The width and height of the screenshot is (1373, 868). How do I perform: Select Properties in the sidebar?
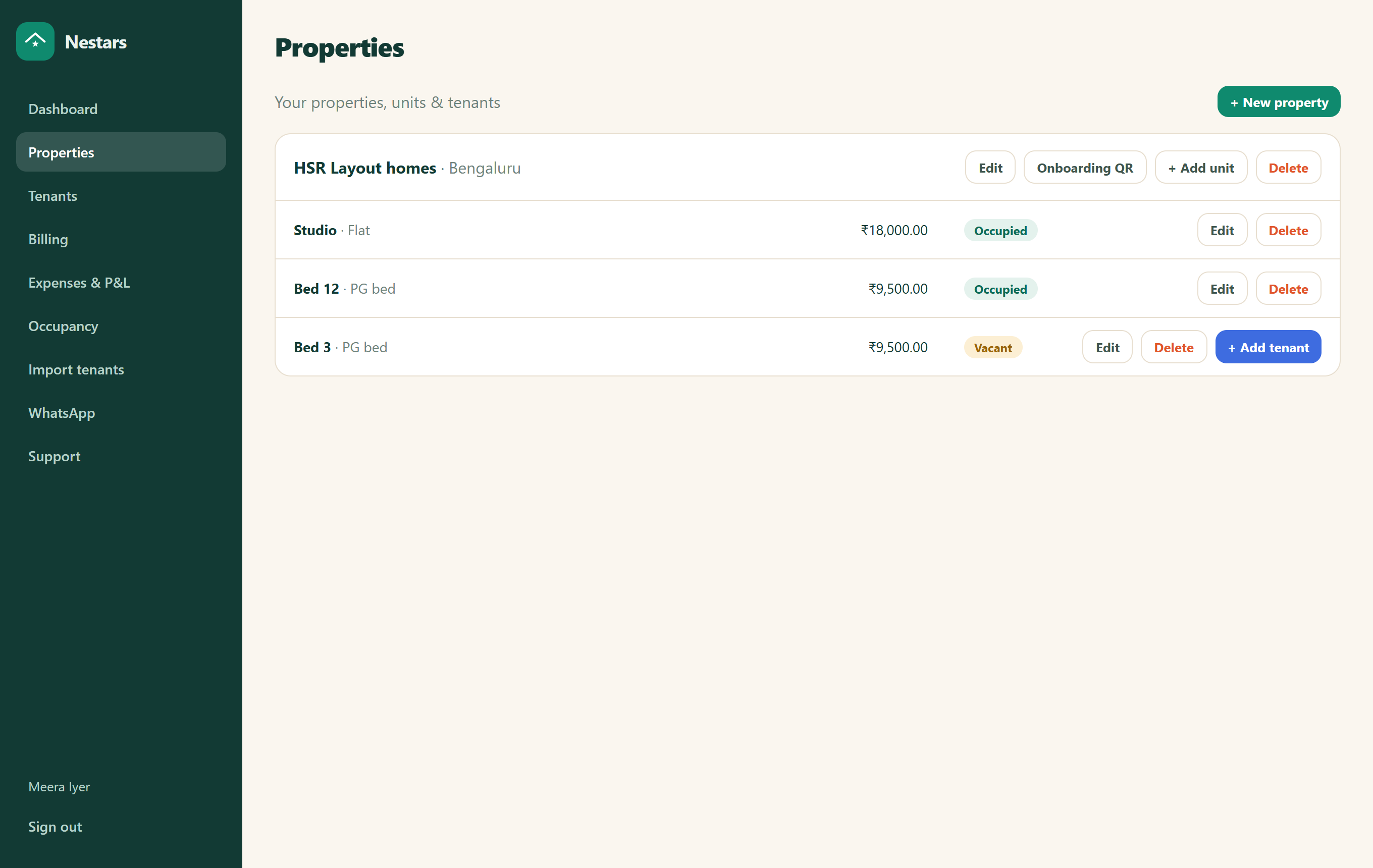[x=121, y=152]
